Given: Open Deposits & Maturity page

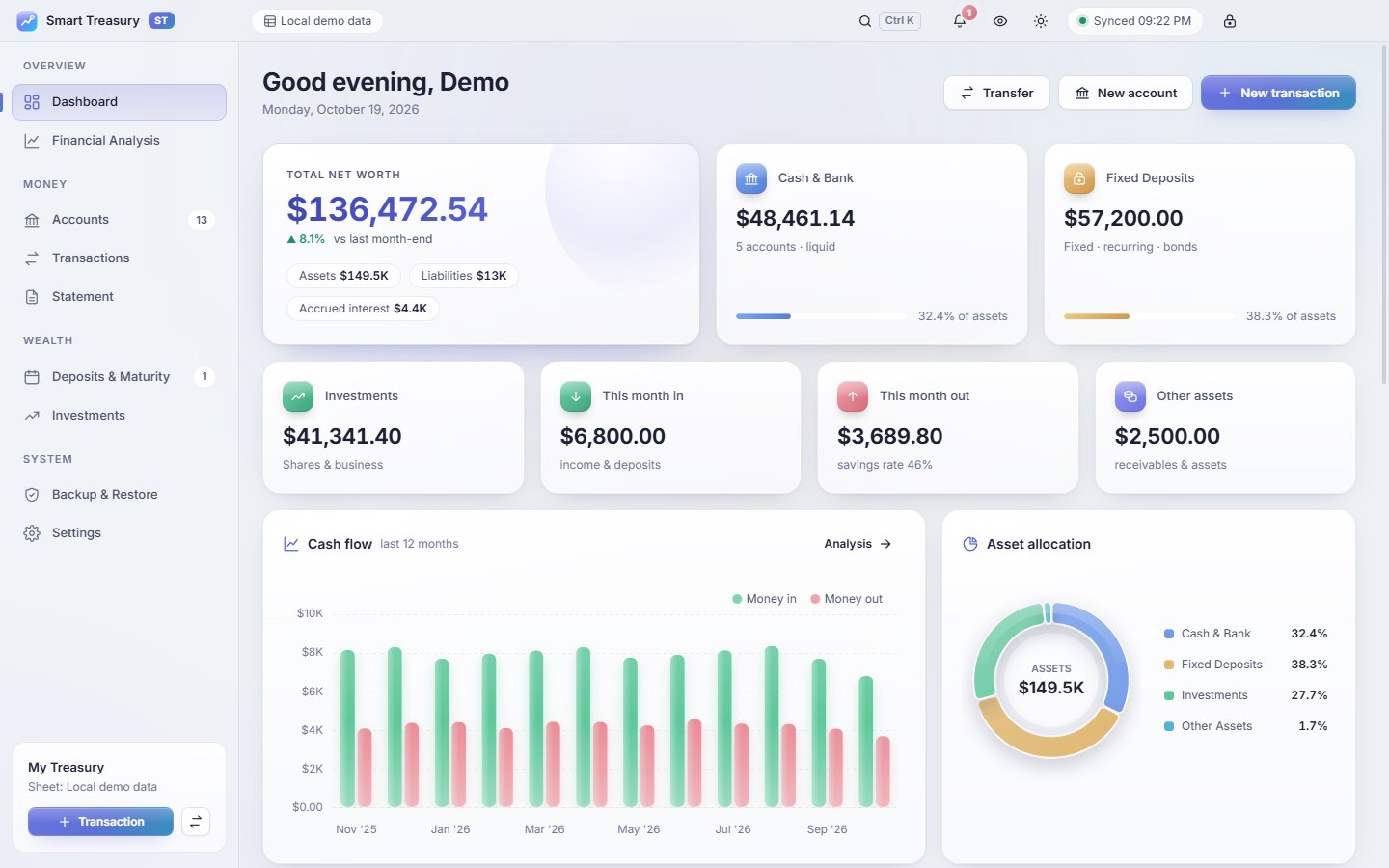Looking at the screenshot, I should (x=119, y=377).
